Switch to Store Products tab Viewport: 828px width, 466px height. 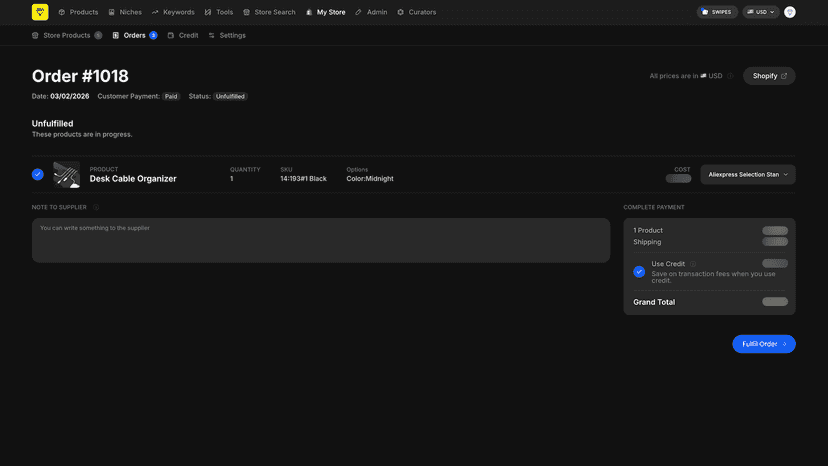click(67, 35)
